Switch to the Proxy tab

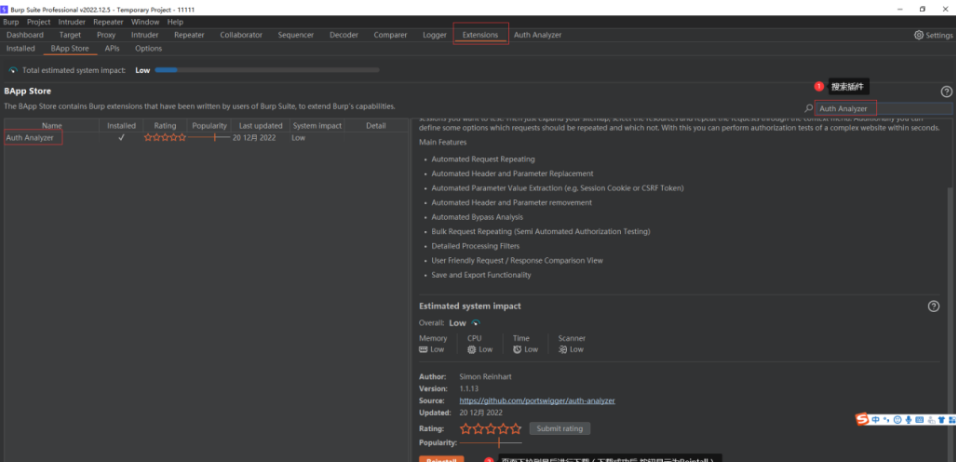click(106, 35)
